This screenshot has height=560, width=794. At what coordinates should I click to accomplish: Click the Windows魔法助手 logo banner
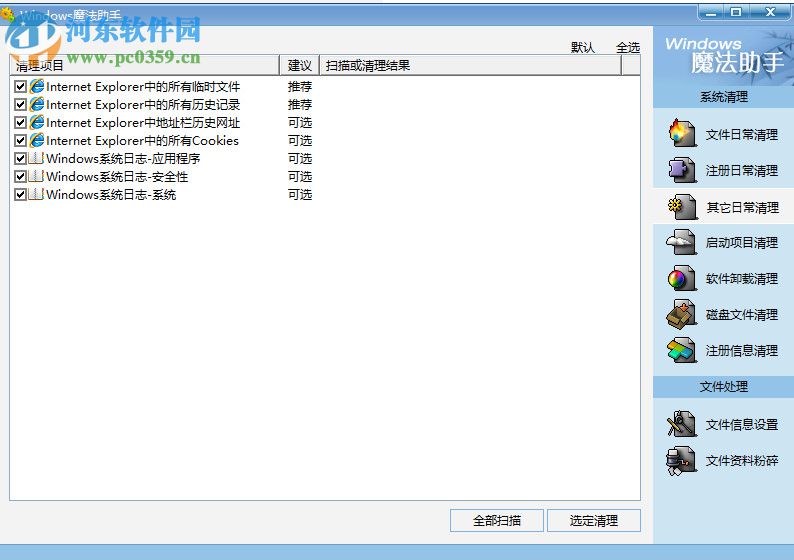(724, 56)
